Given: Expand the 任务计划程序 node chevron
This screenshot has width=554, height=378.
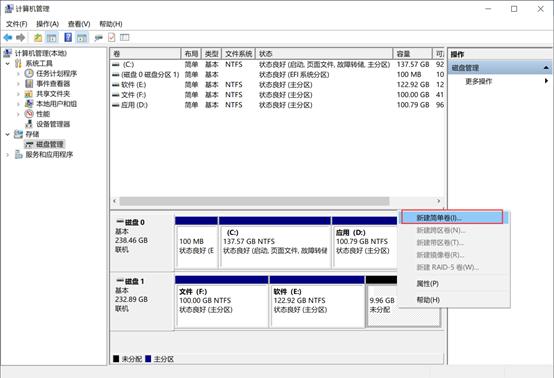Looking at the screenshot, I should point(19,74).
